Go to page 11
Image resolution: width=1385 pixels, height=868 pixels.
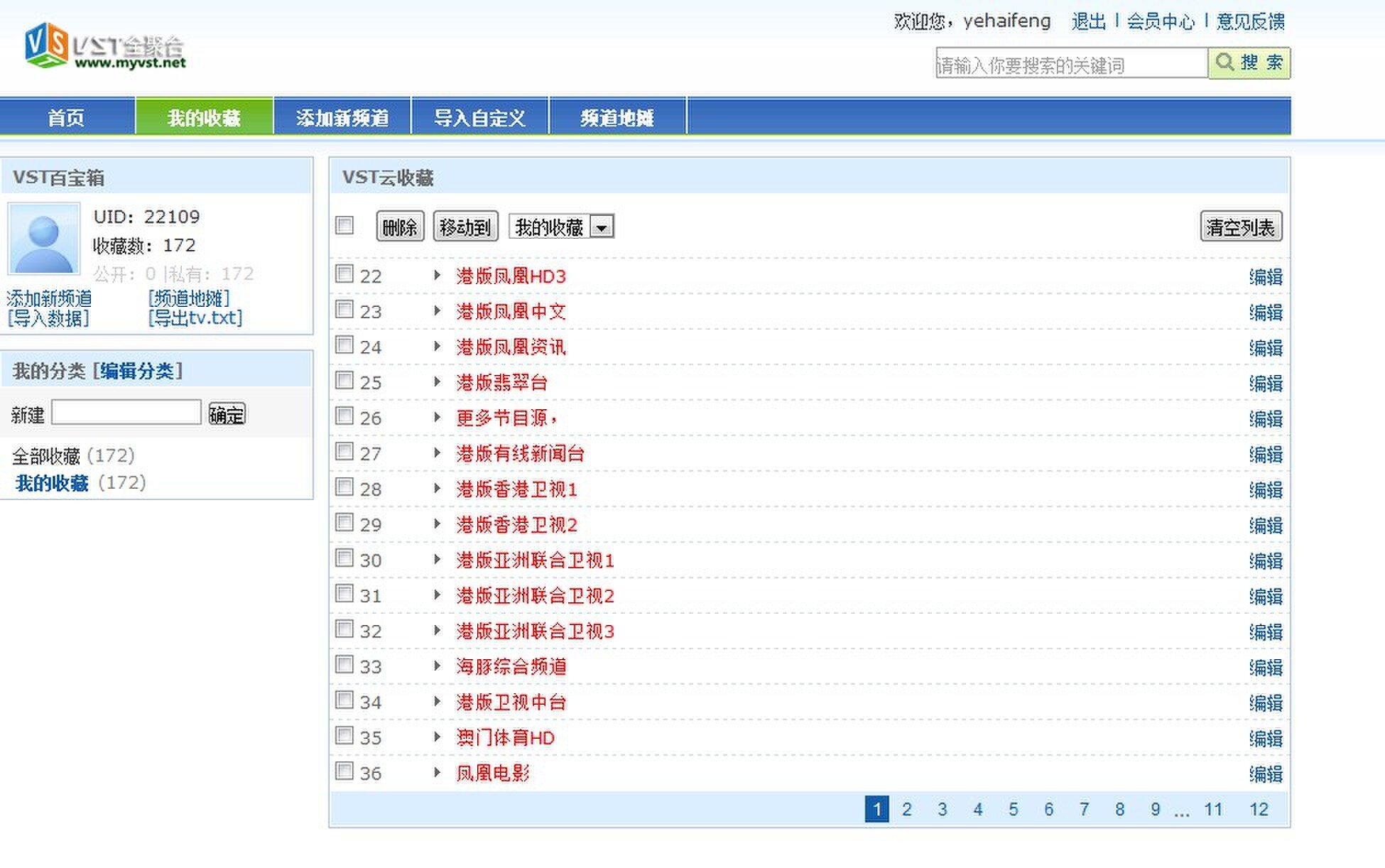click(1213, 809)
